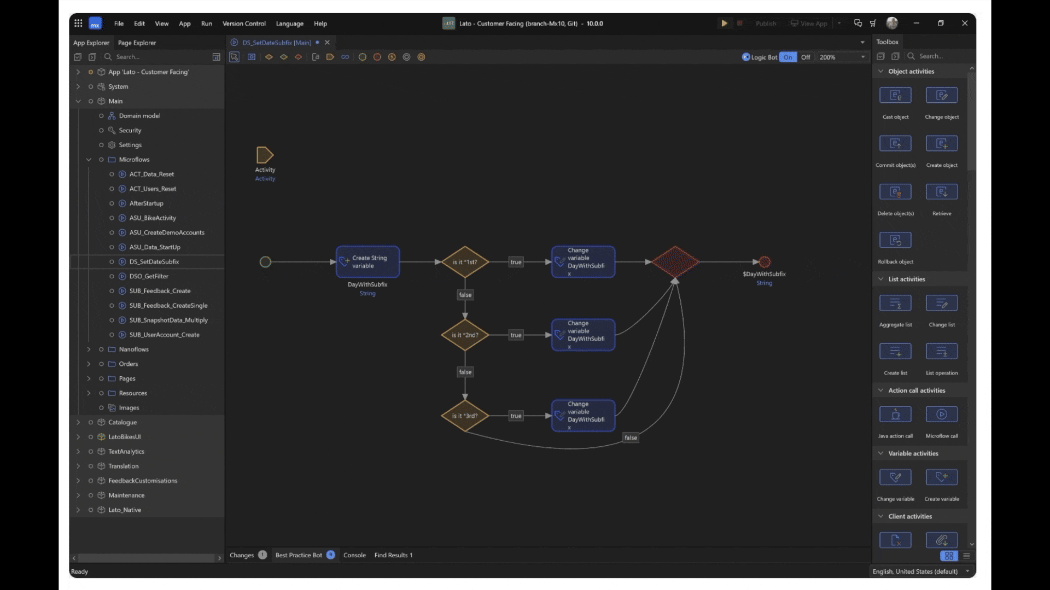Collapse the Microflows folder
Image resolution: width=1050 pixels, height=590 pixels.
[87, 159]
